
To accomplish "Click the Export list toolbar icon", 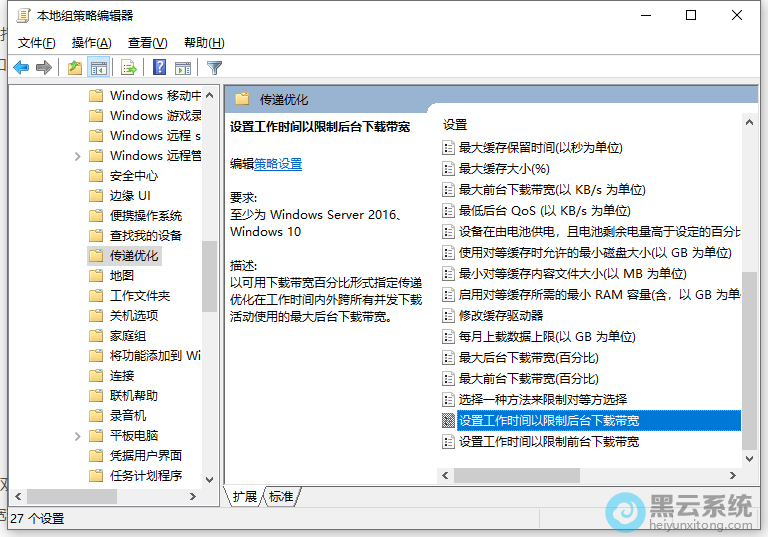I will point(128,68).
